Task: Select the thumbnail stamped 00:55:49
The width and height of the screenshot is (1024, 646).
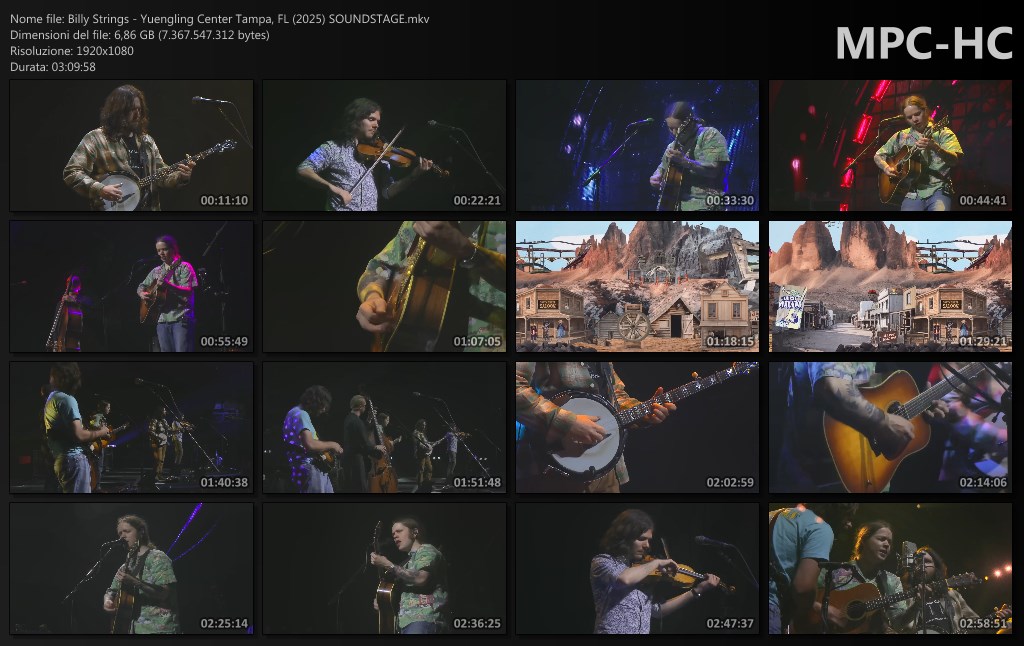Action: 131,287
